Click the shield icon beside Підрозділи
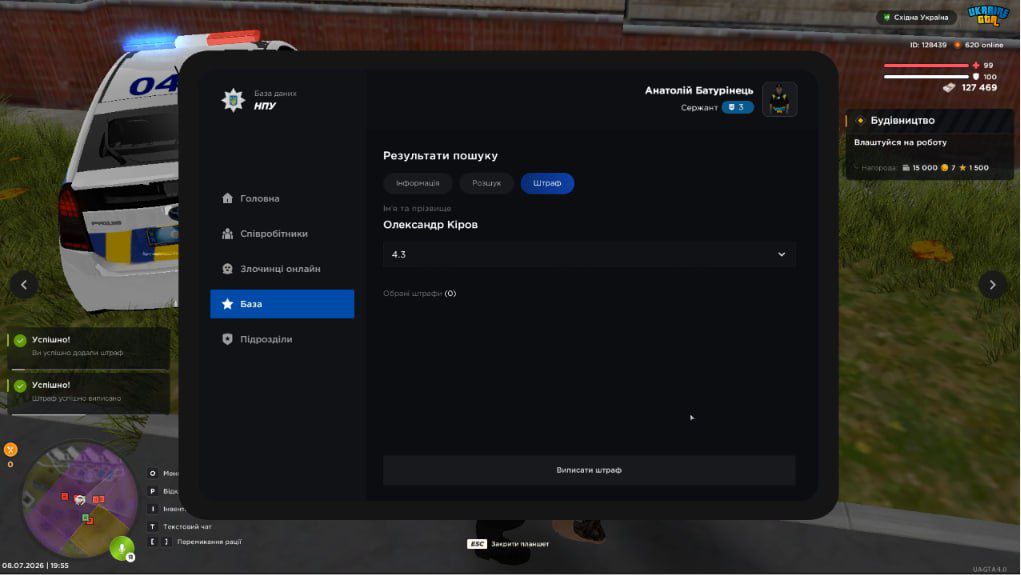Screen dimensions: 1021x575 (227, 339)
